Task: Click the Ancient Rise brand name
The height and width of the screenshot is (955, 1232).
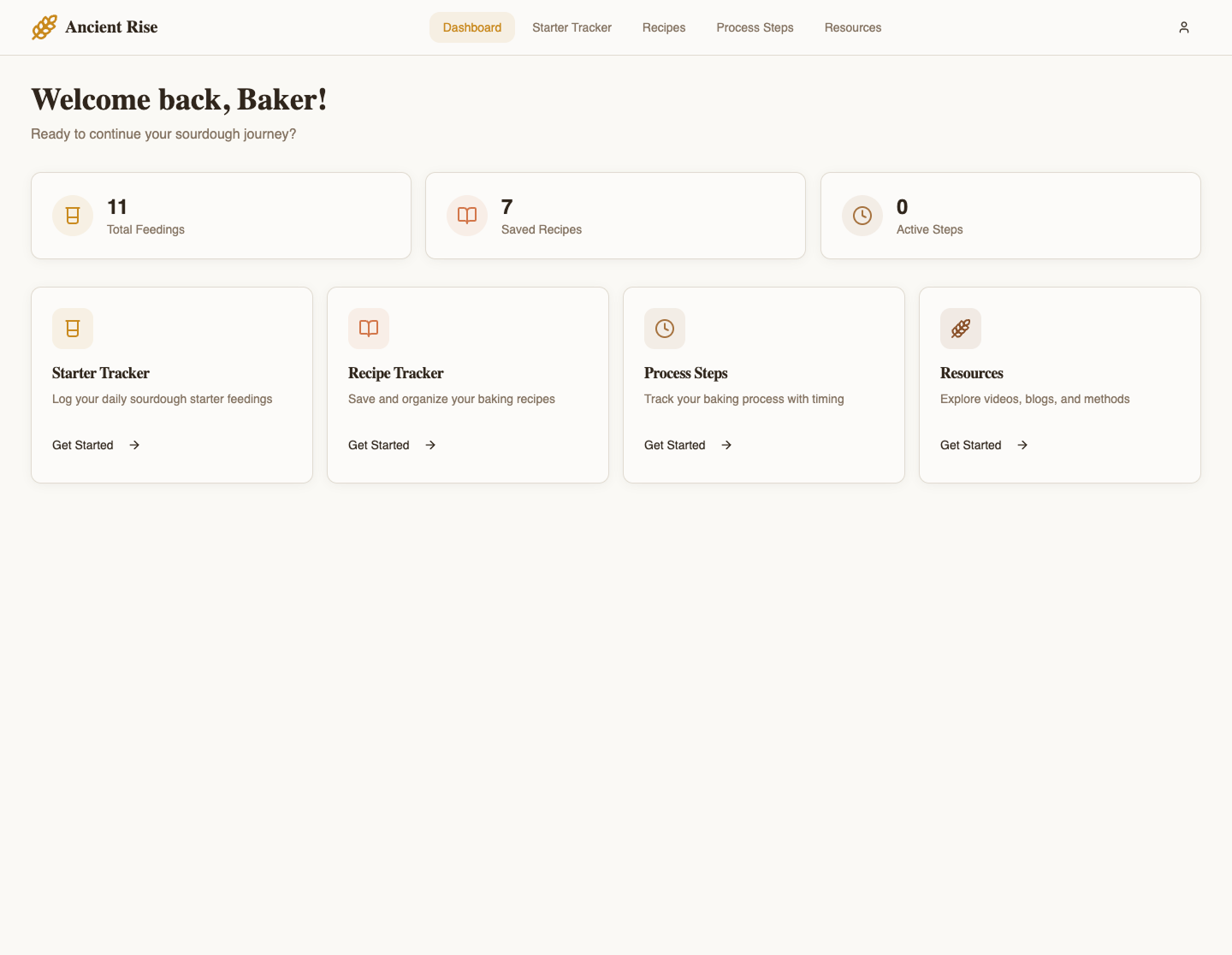Action: pos(111,27)
